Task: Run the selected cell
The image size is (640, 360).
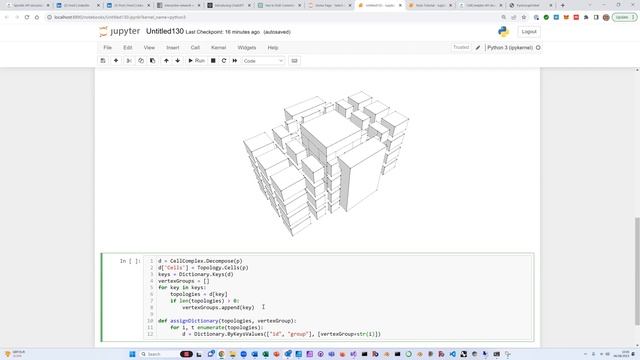Action: coord(196,61)
